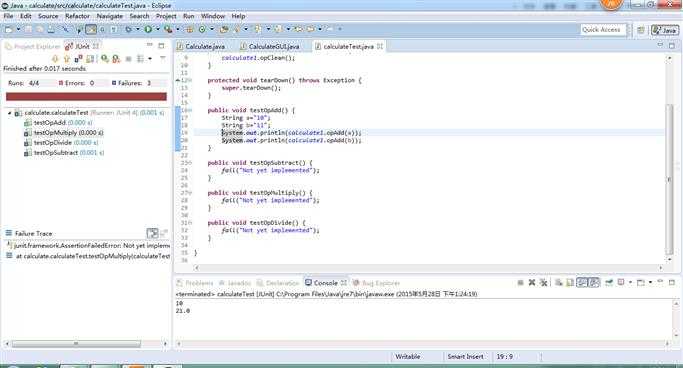The width and height of the screenshot is (683, 368).
Task: Click the editor vertical scrollbar
Action: point(670,179)
